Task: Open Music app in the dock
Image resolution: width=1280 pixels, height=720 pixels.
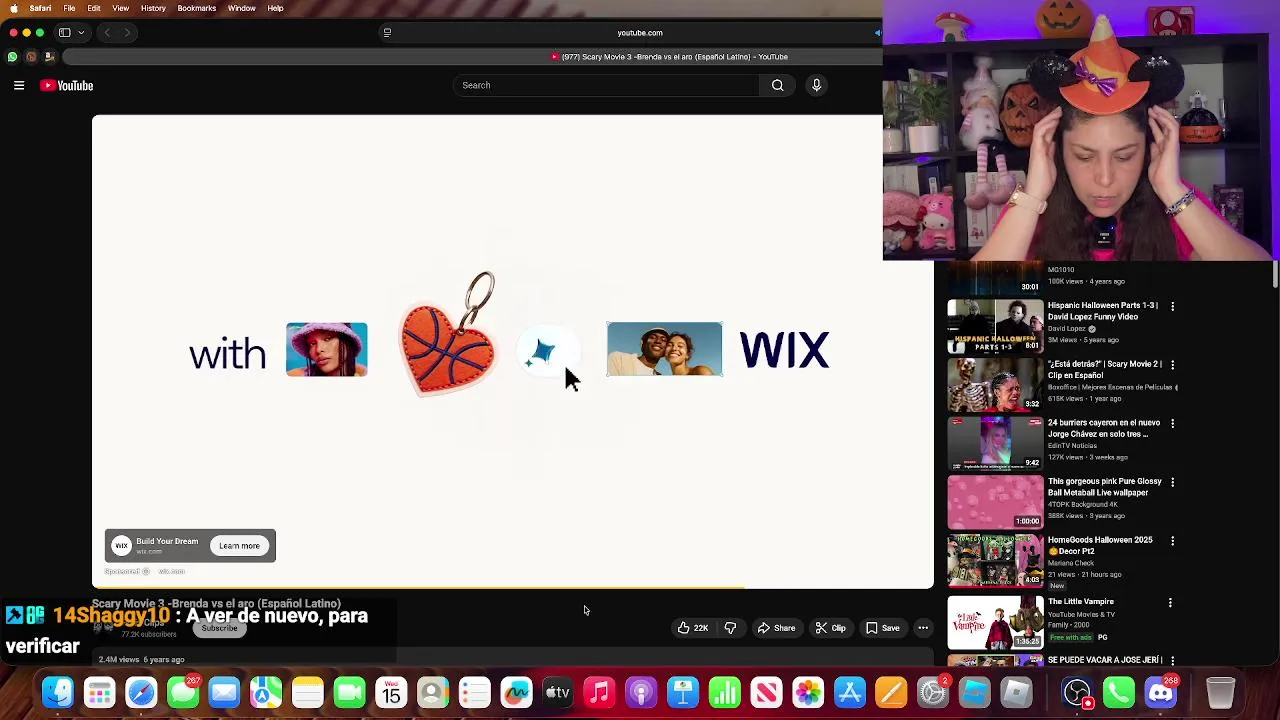Action: pyautogui.click(x=599, y=692)
